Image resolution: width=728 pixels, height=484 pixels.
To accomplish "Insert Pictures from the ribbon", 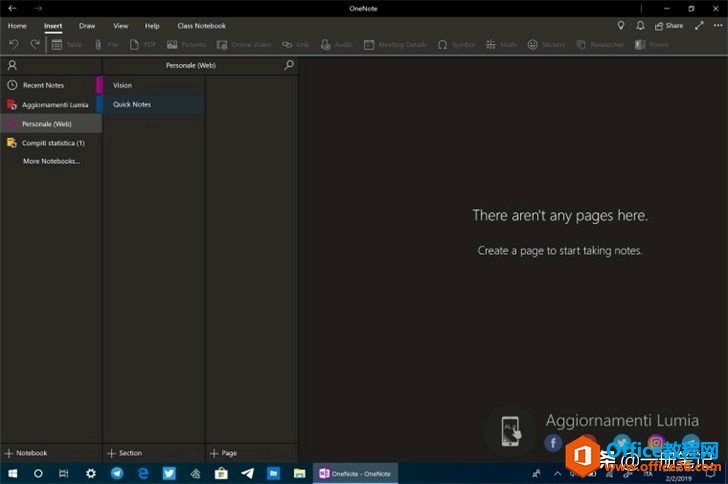I will tap(186, 45).
